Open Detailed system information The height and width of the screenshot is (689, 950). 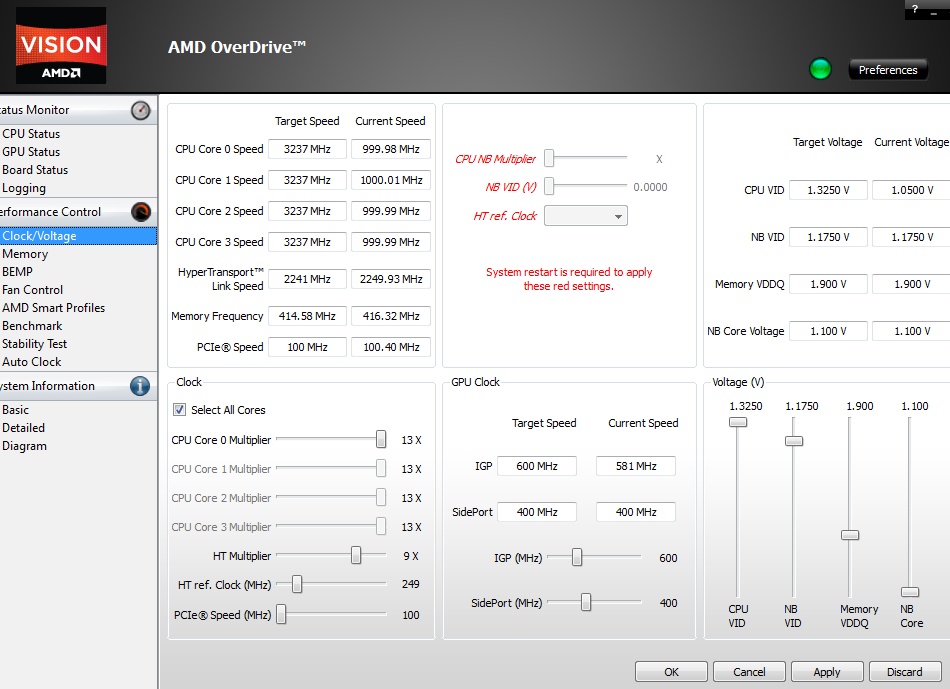coord(23,428)
